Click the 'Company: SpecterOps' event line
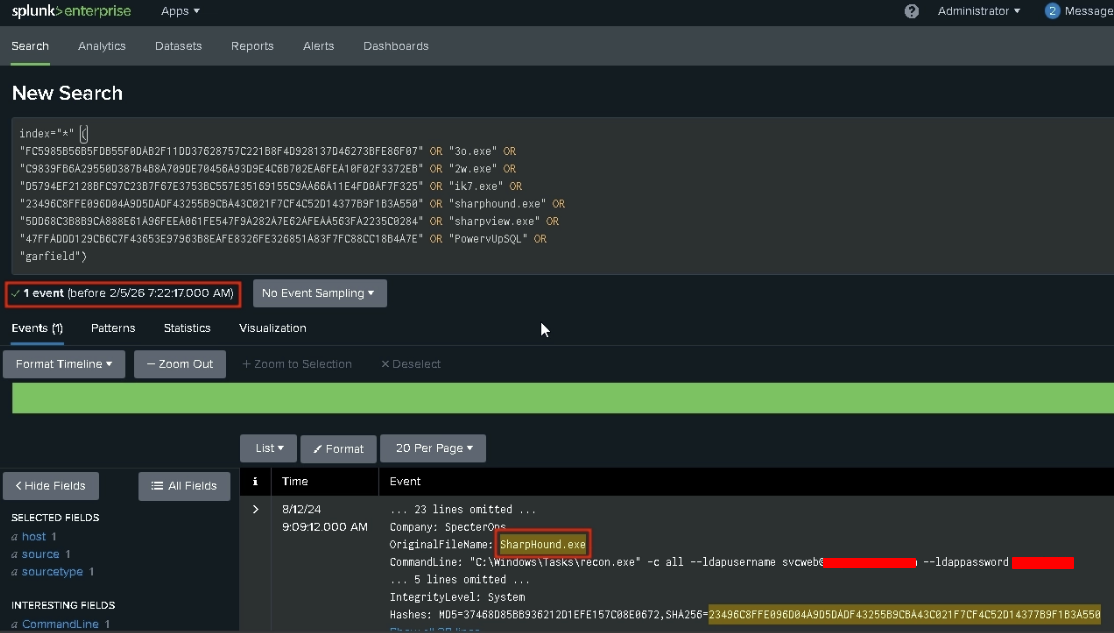The width and height of the screenshot is (1114, 633). (448, 527)
